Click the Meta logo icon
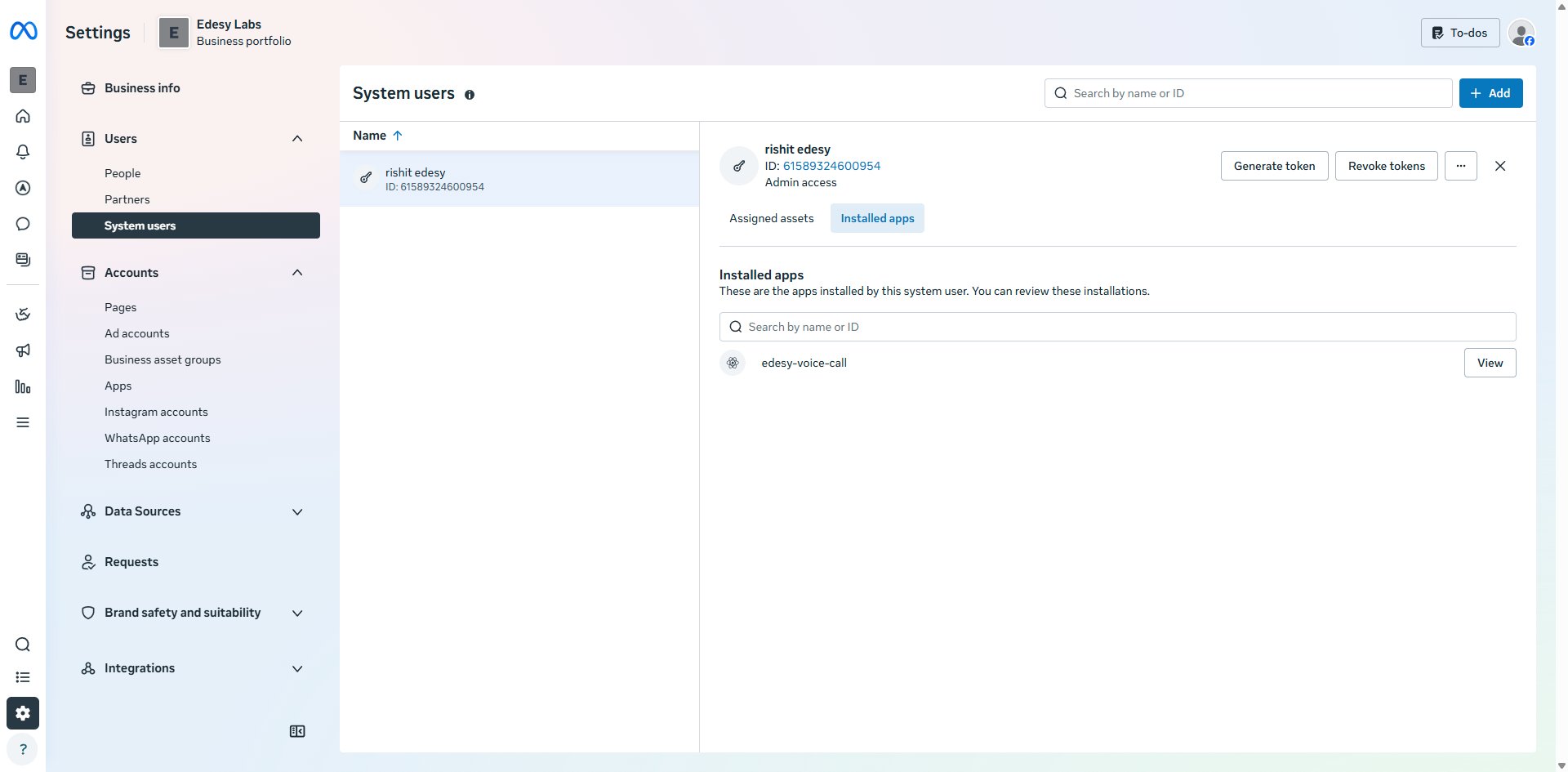The height and width of the screenshot is (772, 1568). pyautogui.click(x=23, y=31)
